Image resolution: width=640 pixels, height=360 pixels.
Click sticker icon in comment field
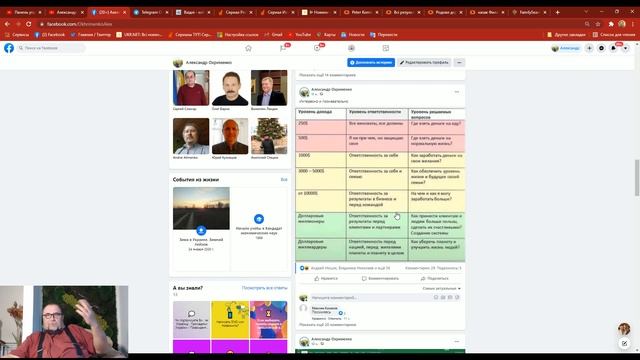(457, 298)
